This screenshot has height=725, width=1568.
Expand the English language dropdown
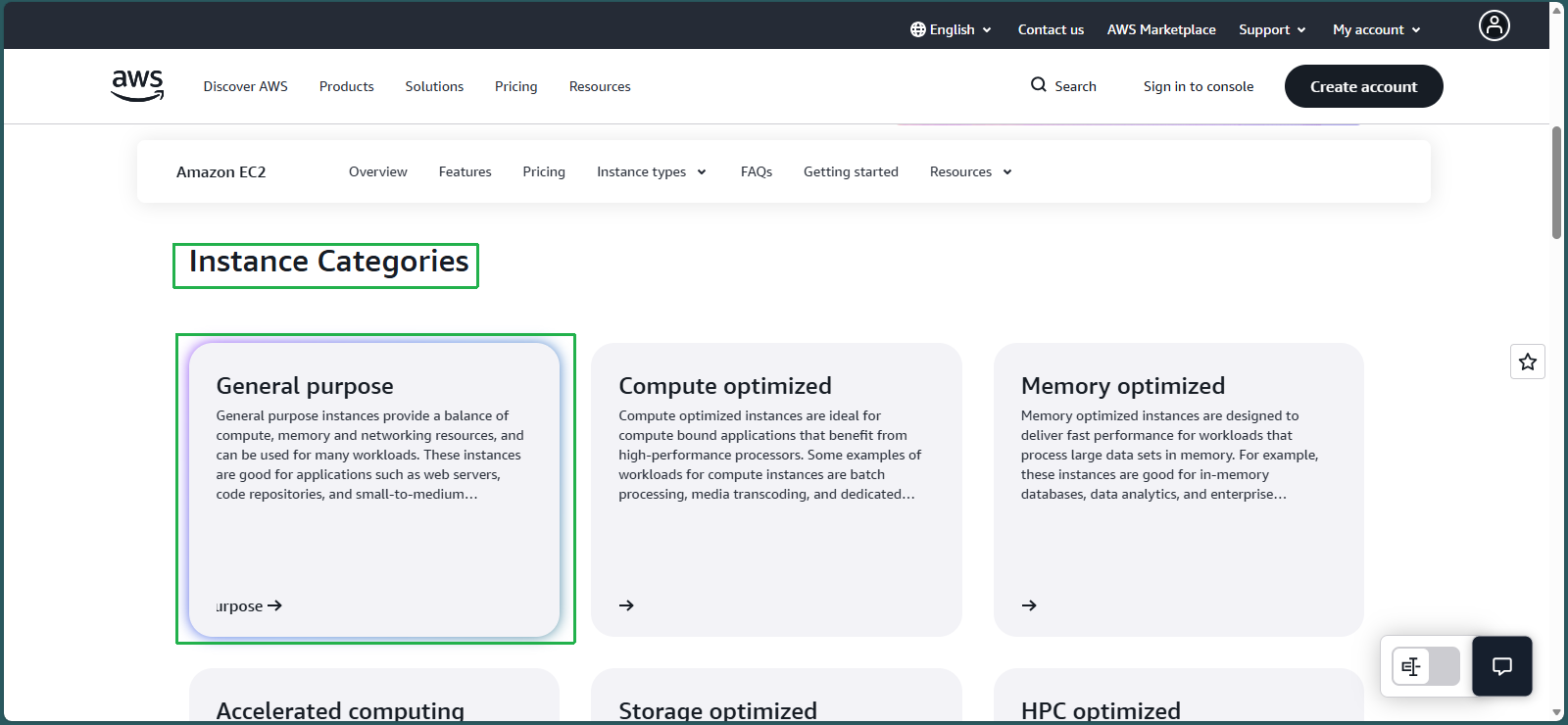[951, 29]
